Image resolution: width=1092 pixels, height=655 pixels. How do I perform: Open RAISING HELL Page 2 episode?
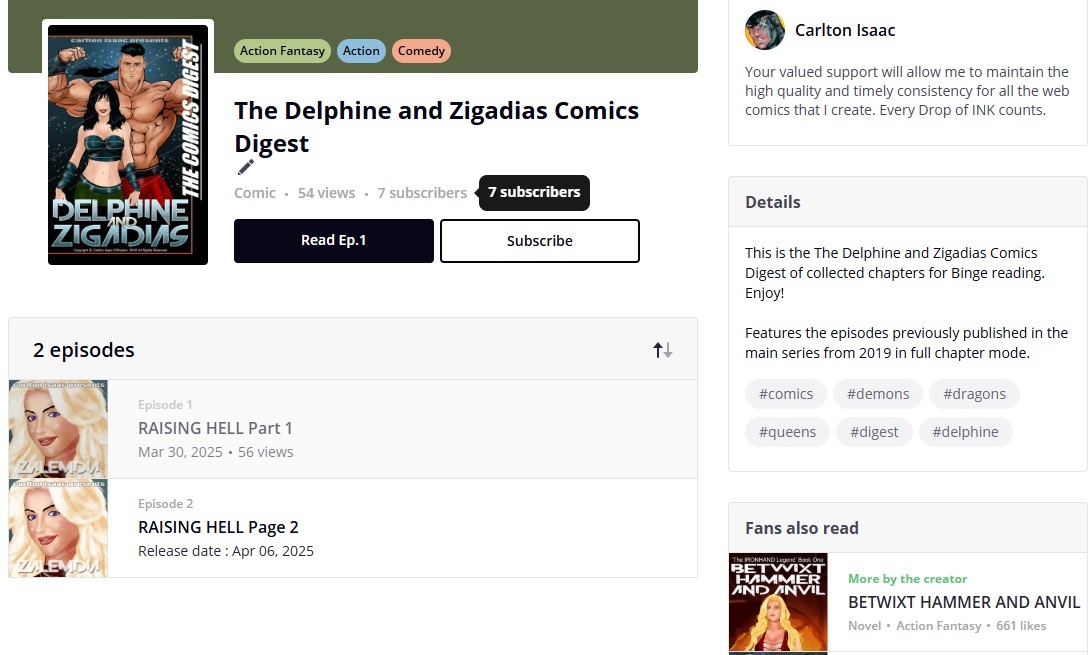pos(218,527)
